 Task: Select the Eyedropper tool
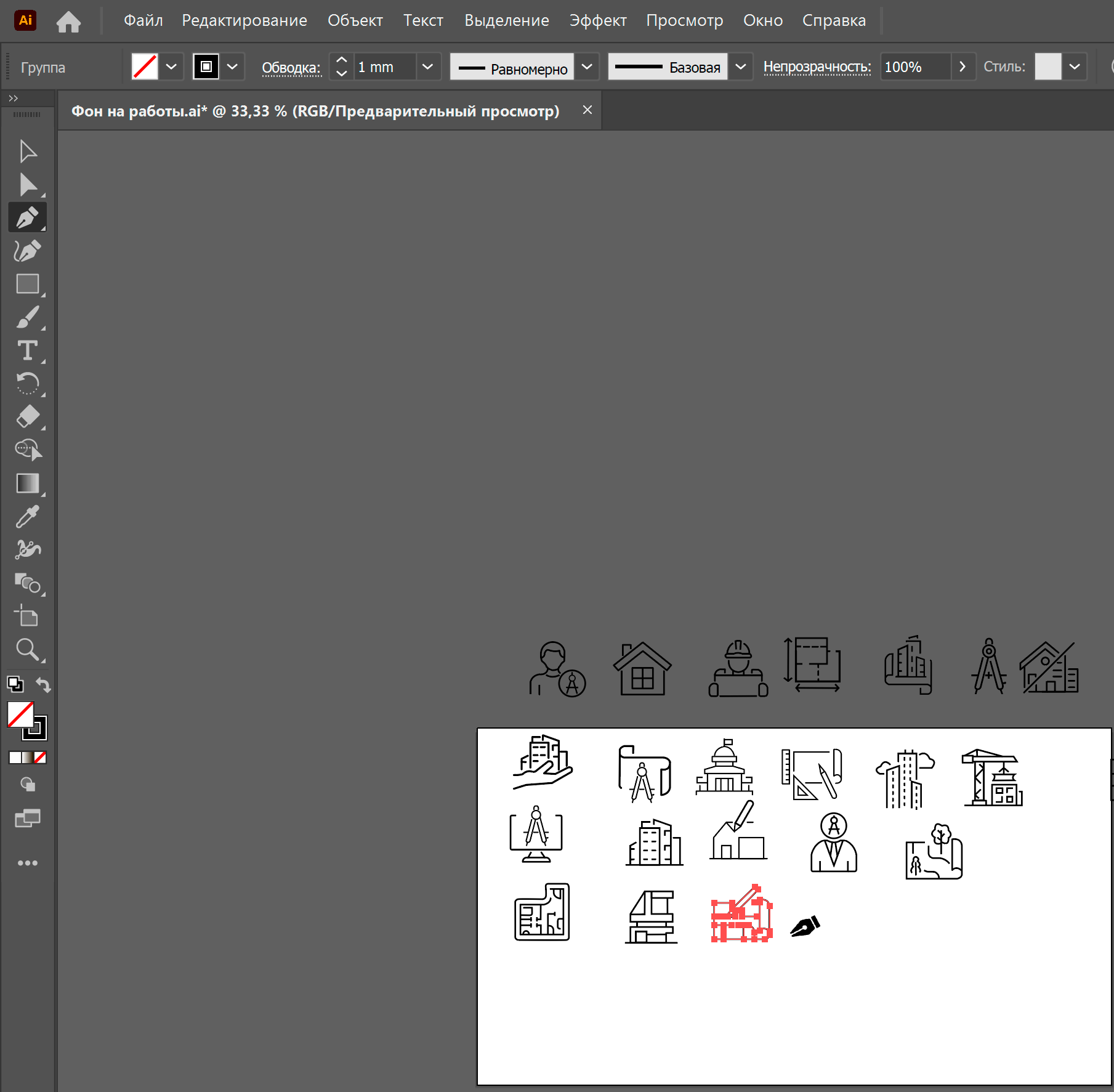pyautogui.click(x=28, y=517)
